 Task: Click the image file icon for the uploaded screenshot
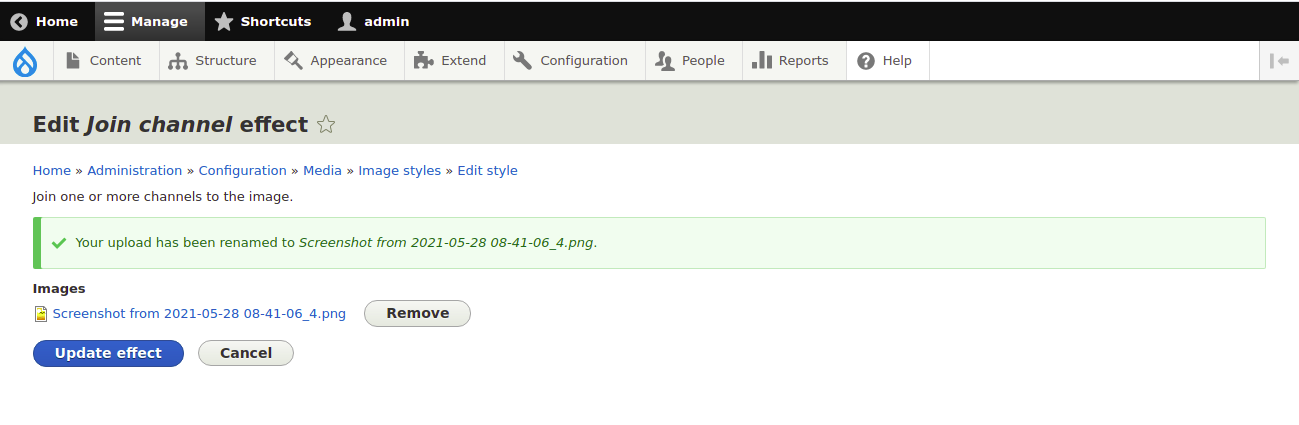[41, 314]
